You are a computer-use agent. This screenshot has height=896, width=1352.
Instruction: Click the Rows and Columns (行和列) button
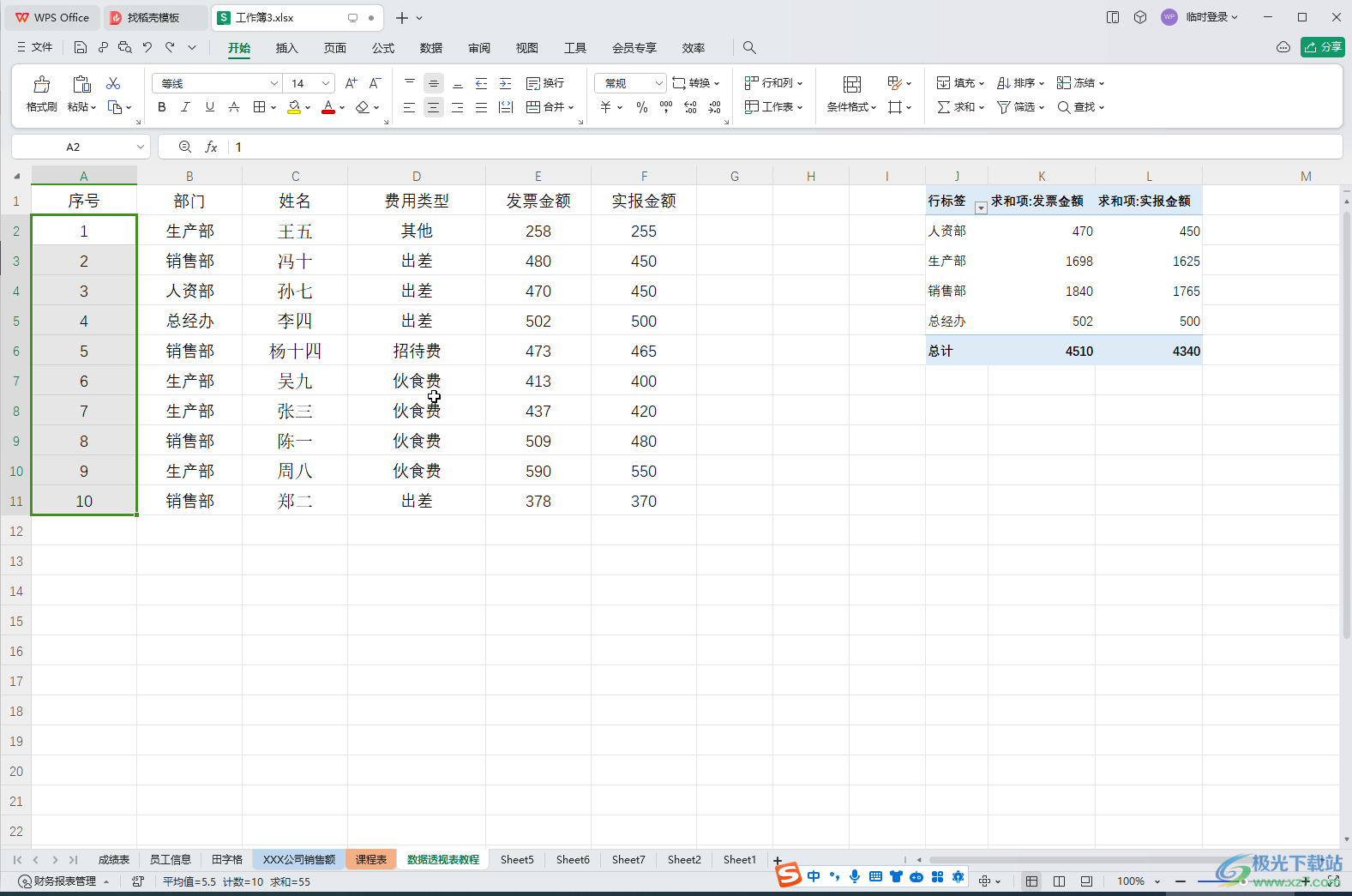coord(773,83)
